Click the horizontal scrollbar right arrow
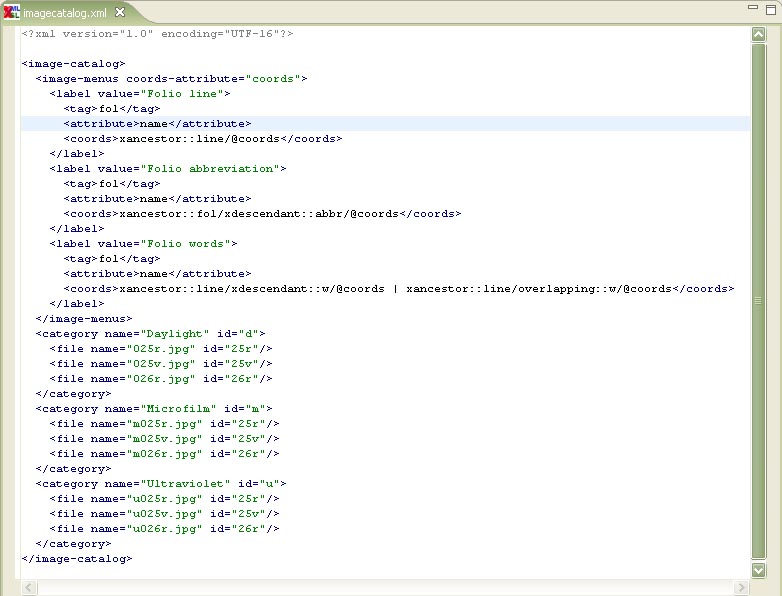This screenshot has width=782, height=596. pyautogui.click(x=741, y=588)
